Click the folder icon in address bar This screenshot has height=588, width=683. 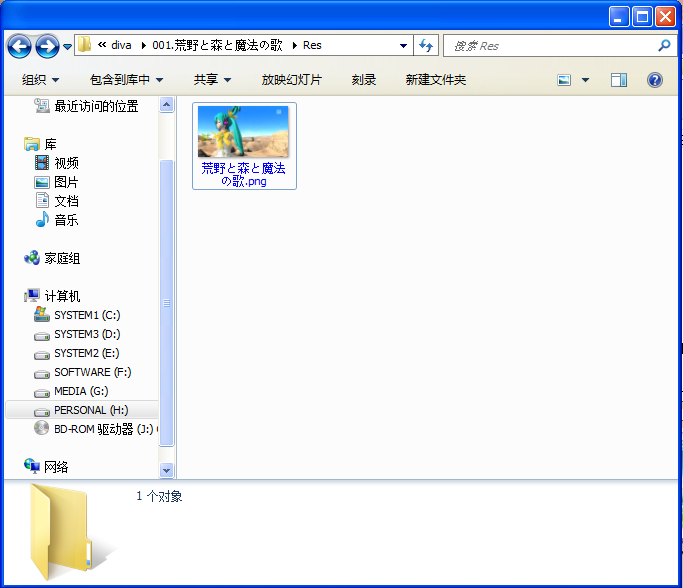[85, 44]
